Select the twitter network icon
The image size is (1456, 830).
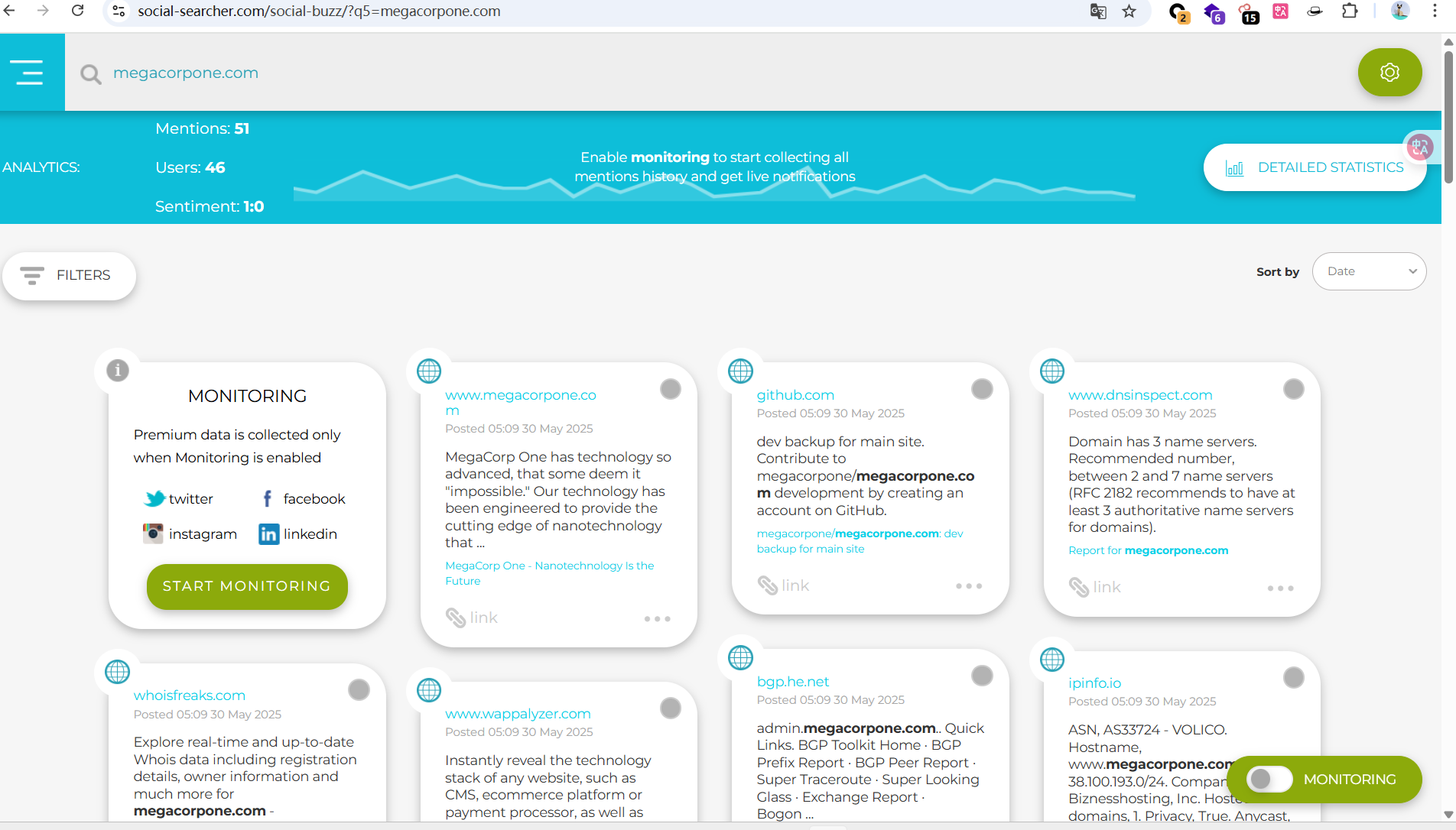coord(154,498)
